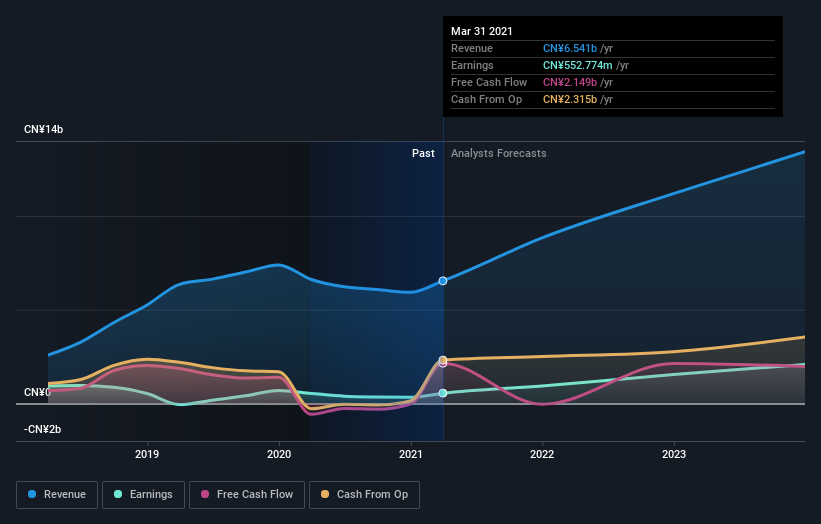Click the Earnings row label in tooltip
The height and width of the screenshot is (524, 821).
pos(472,65)
